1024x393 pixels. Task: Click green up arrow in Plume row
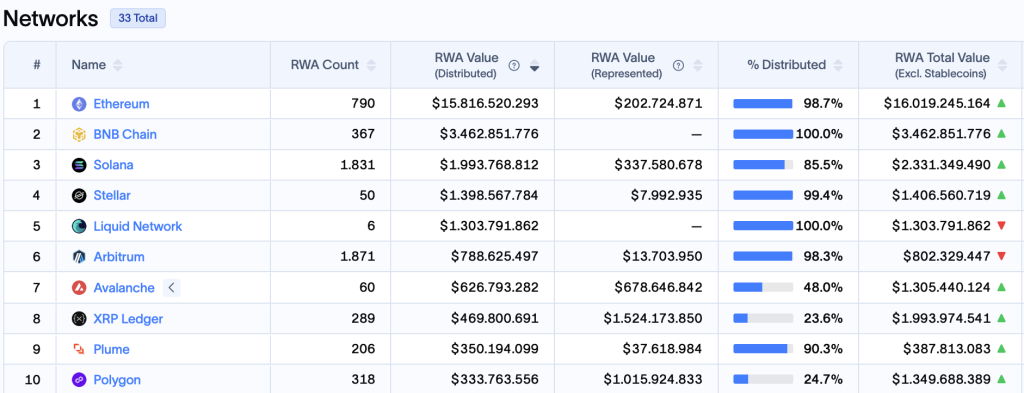(1002, 349)
